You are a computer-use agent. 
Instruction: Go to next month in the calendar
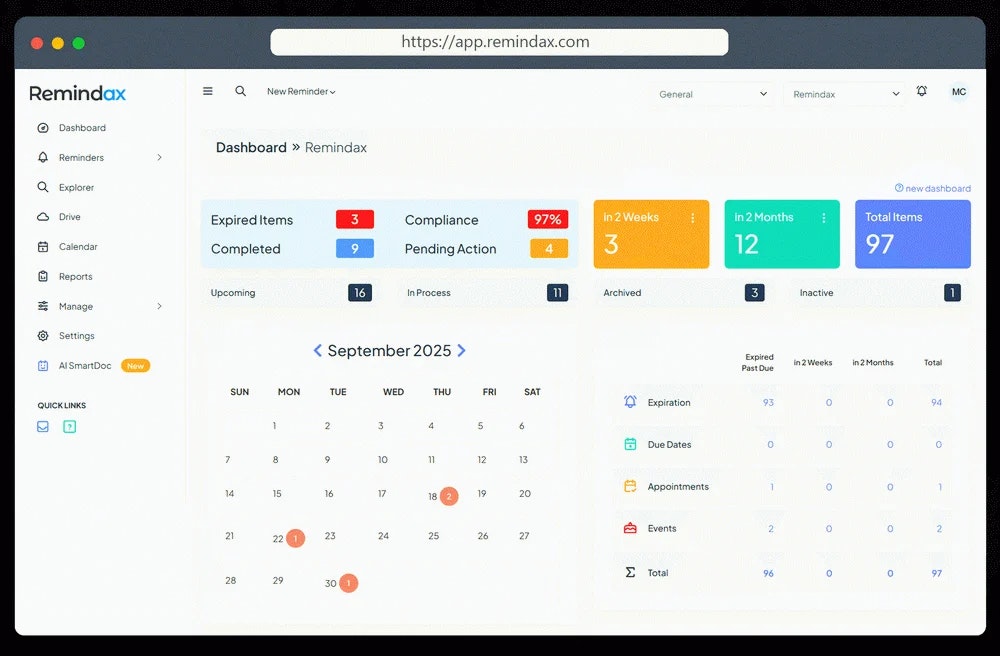[x=461, y=350]
